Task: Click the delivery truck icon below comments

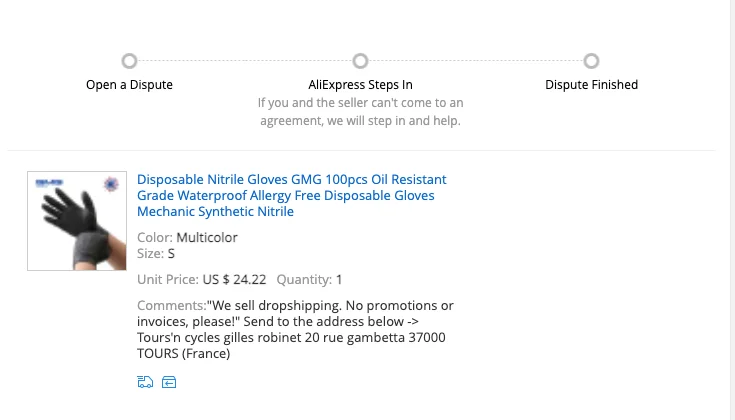Action: tap(145, 382)
